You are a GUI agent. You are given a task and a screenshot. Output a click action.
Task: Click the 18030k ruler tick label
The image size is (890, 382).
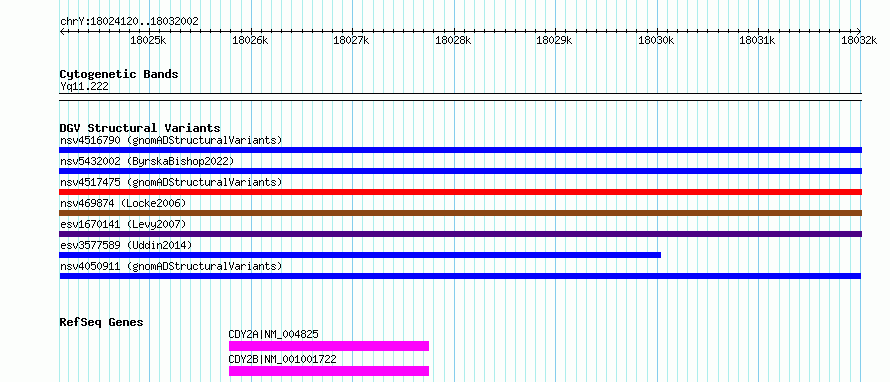tap(656, 40)
